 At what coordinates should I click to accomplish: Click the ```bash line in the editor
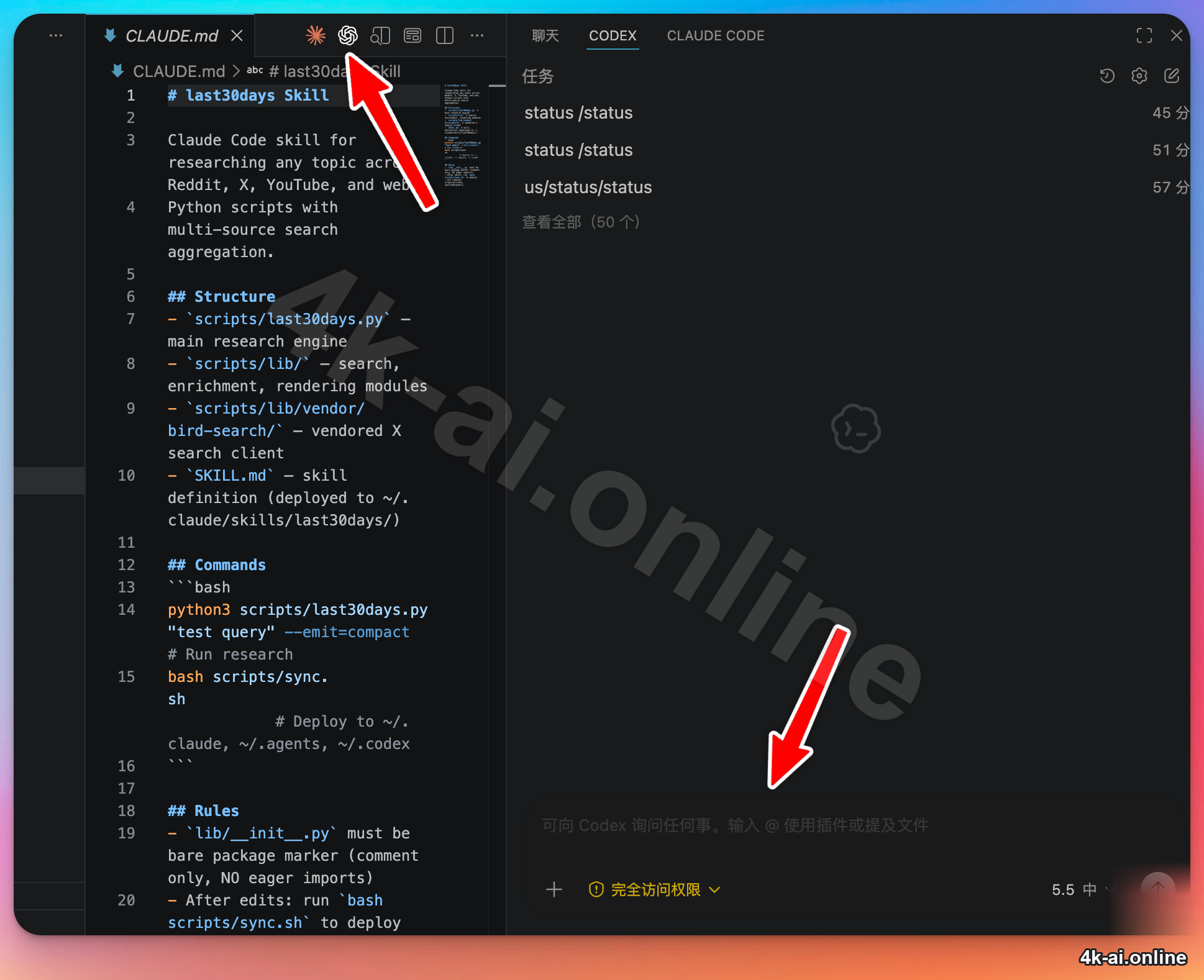[199, 587]
